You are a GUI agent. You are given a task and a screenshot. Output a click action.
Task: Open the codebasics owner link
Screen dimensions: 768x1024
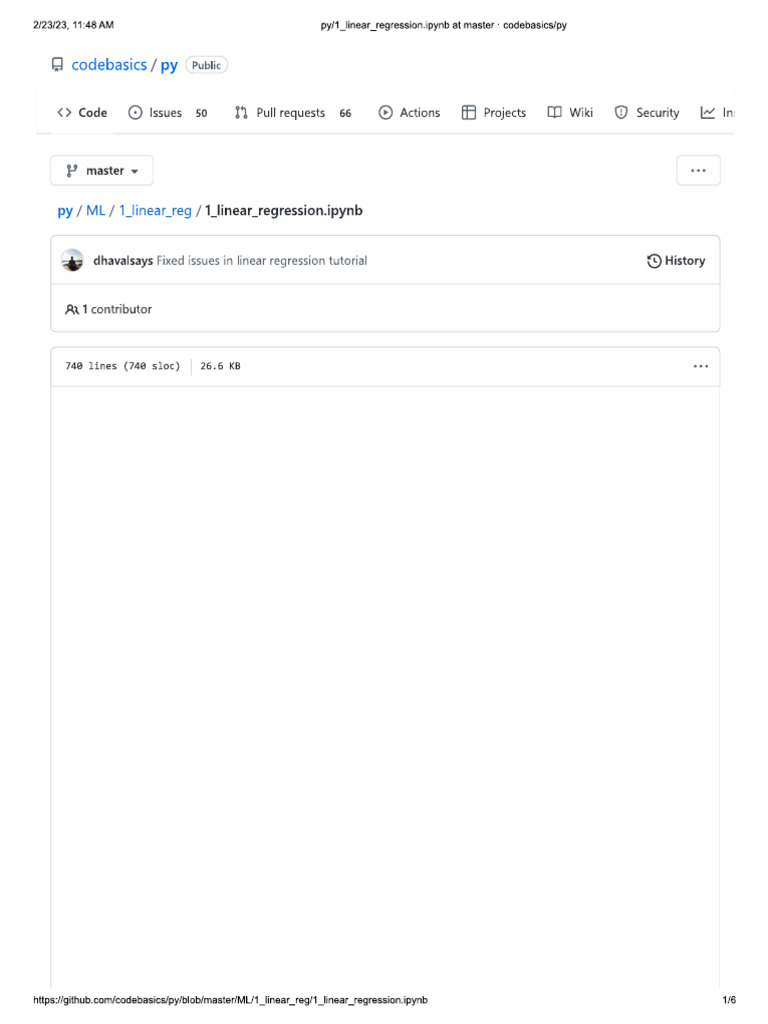pos(109,65)
